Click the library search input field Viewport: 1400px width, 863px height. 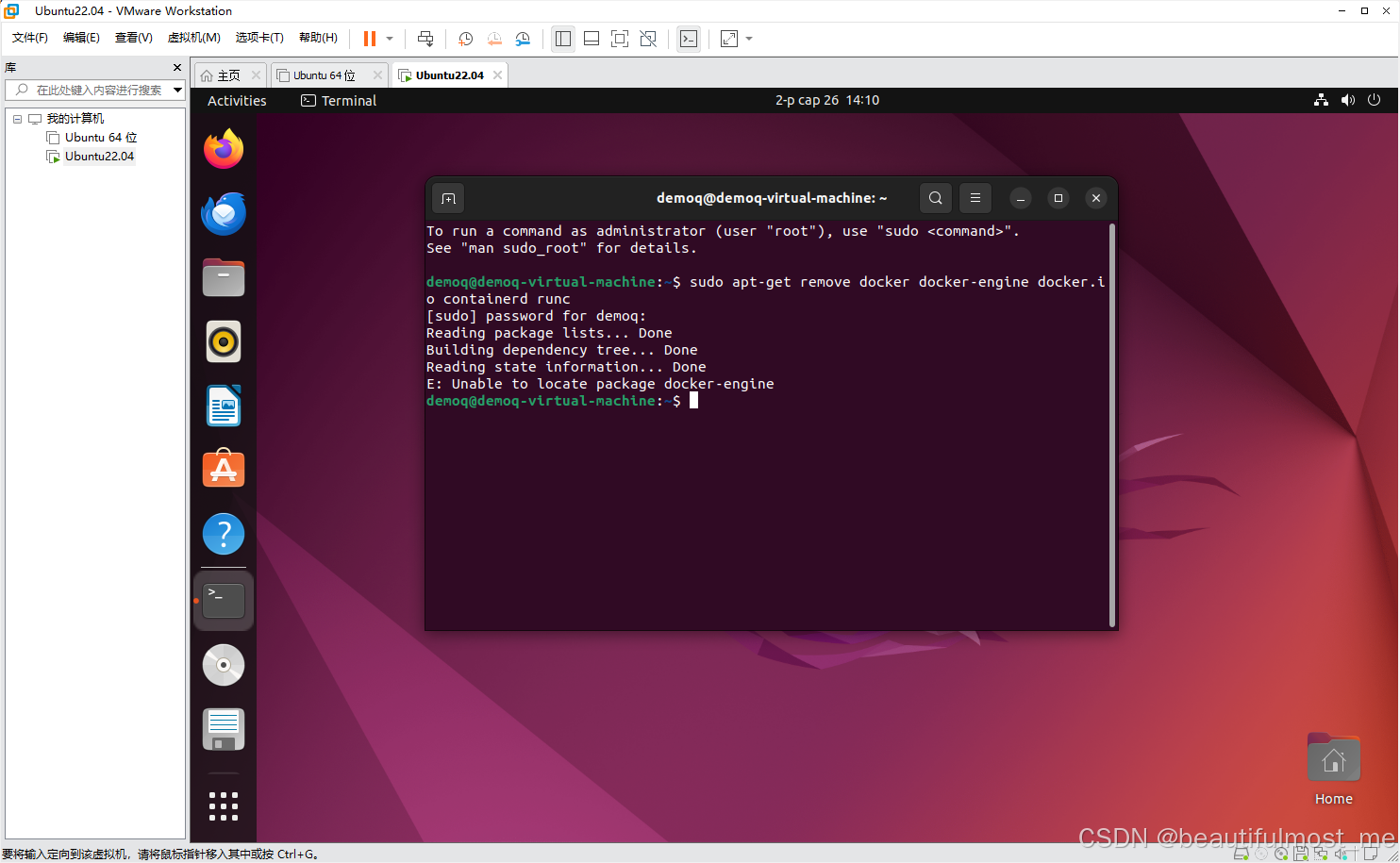pyautogui.click(x=94, y=90)
